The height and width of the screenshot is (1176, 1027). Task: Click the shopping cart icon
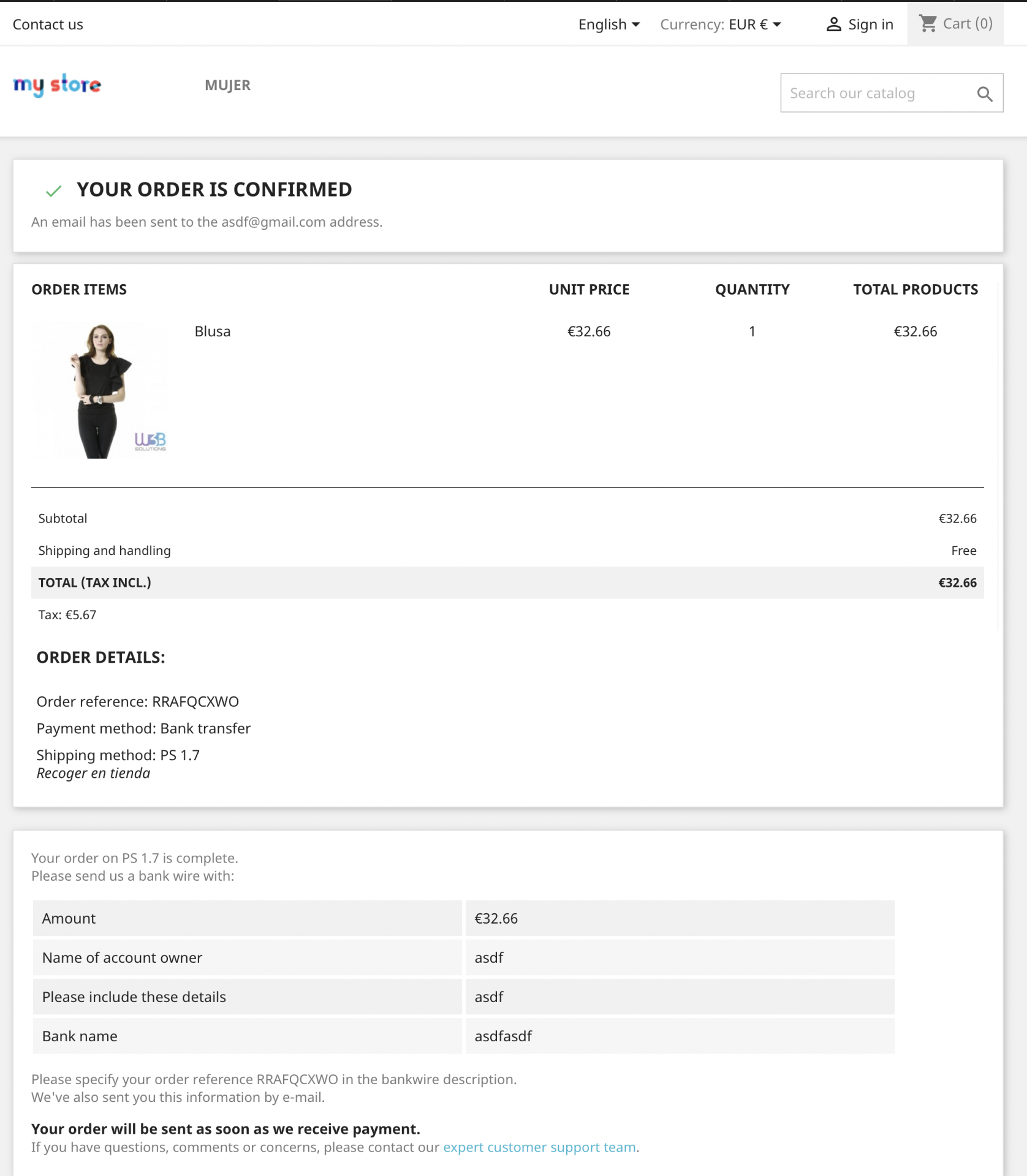(x=928, y=24)
